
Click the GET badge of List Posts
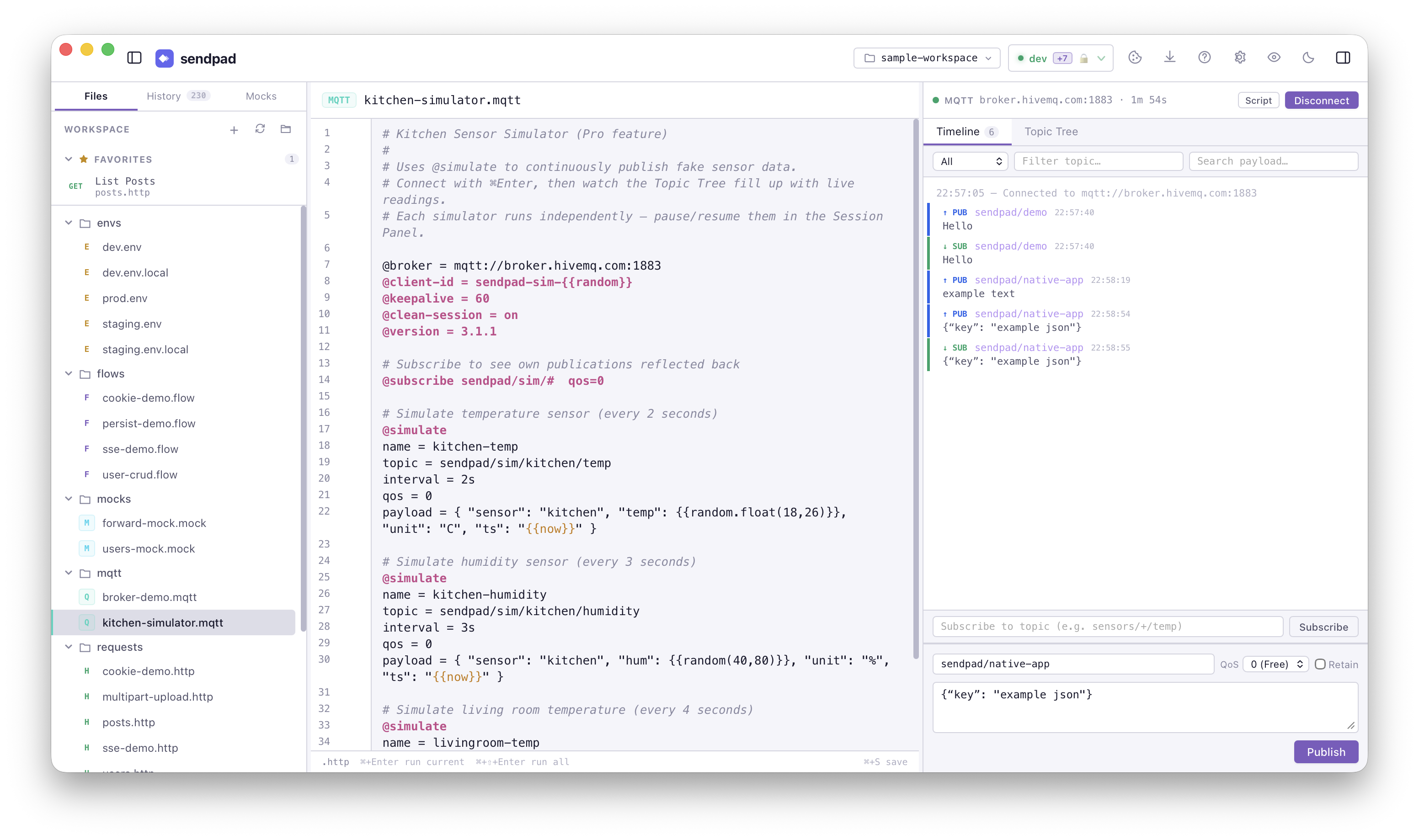(x=75, y=186)
